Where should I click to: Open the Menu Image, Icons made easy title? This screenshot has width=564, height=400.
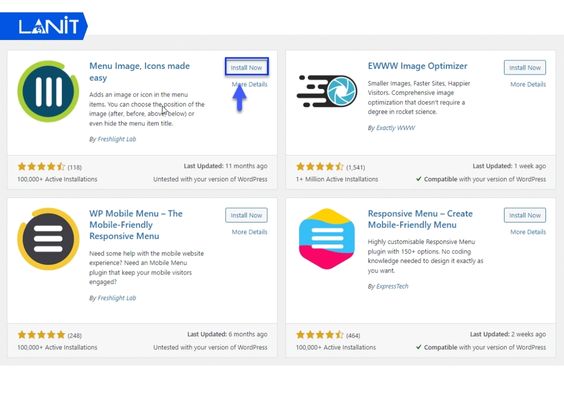pos(139,72)
